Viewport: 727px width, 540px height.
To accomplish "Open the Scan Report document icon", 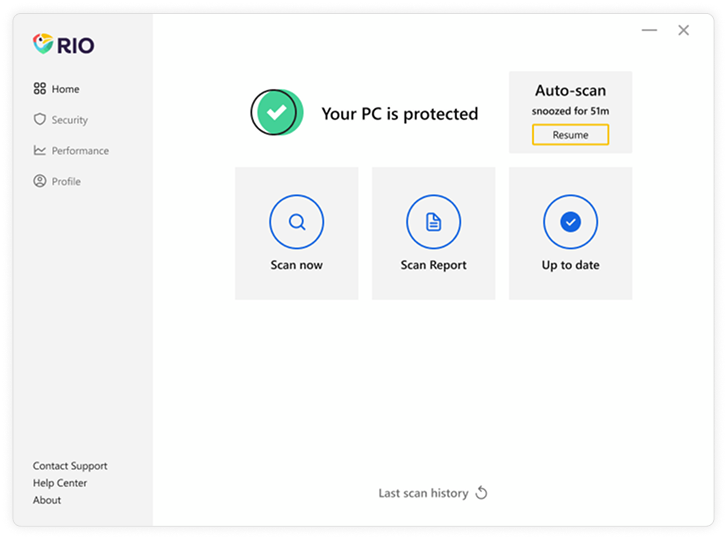I will click(433, 222).
